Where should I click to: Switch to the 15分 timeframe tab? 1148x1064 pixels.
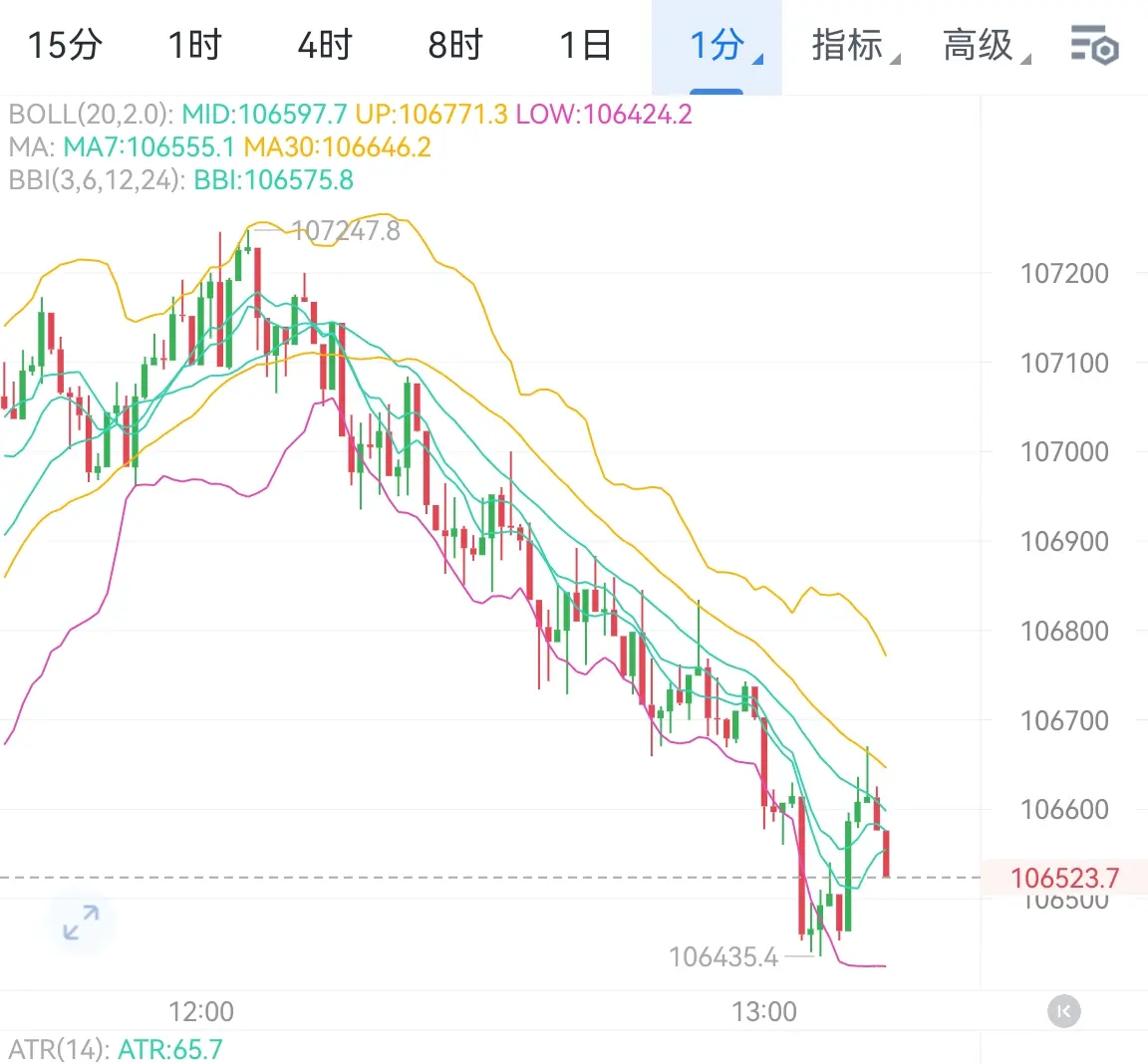click(x=65, y=46)
